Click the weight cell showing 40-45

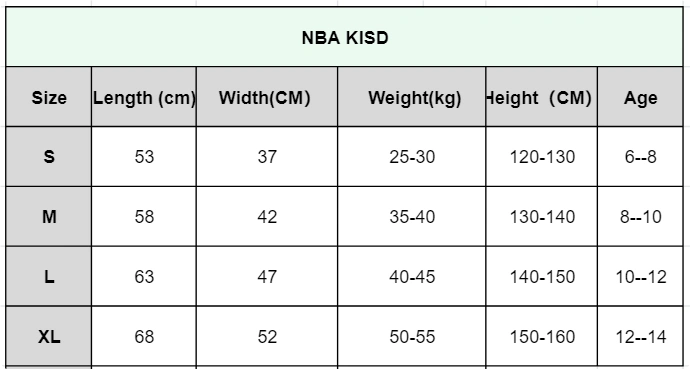[411, 276]
